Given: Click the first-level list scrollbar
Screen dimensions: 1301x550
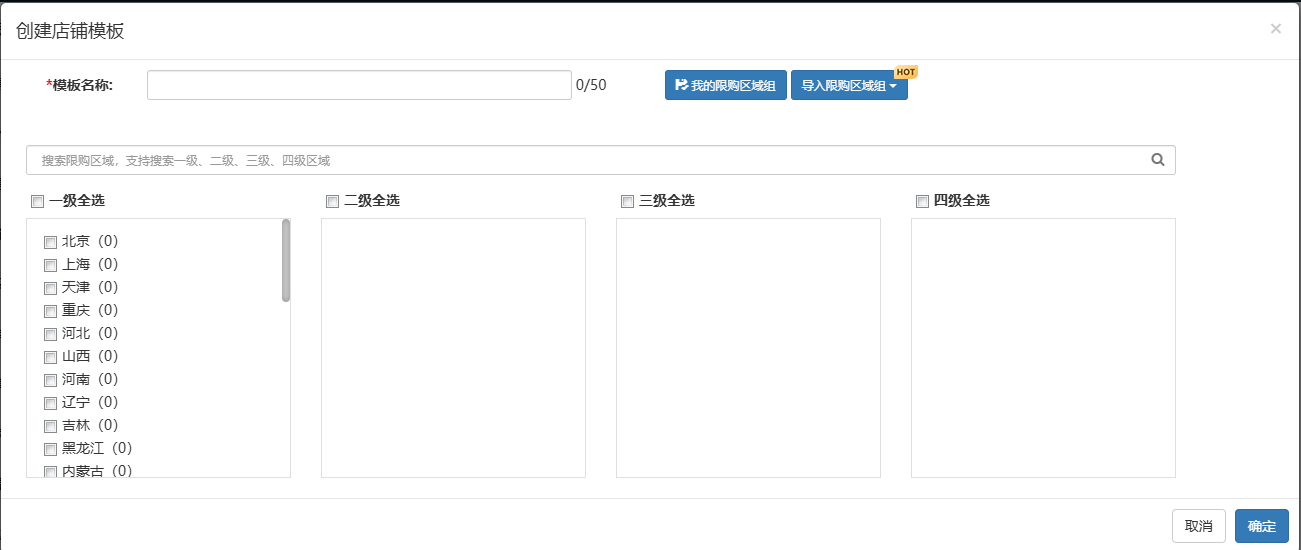Looking at the screenshot, I should pos(286,260).
